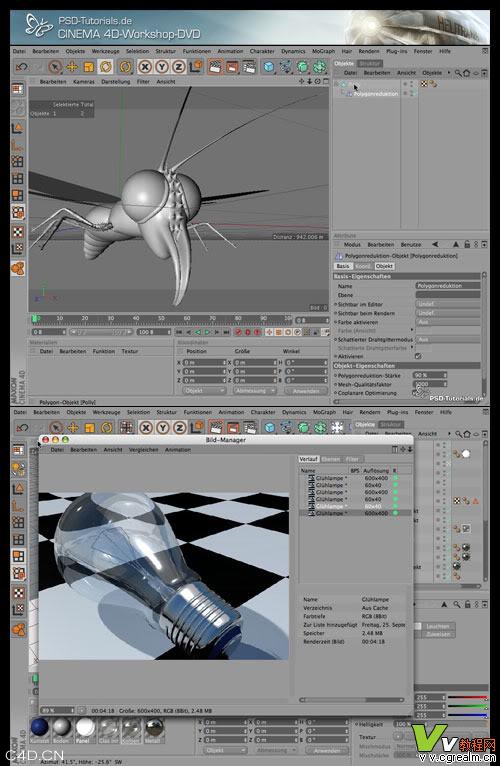Screen dimensions: 500x766
Task: Collapse the Objekt-Eigenschaften section header
Action: [x=406, y=365]
